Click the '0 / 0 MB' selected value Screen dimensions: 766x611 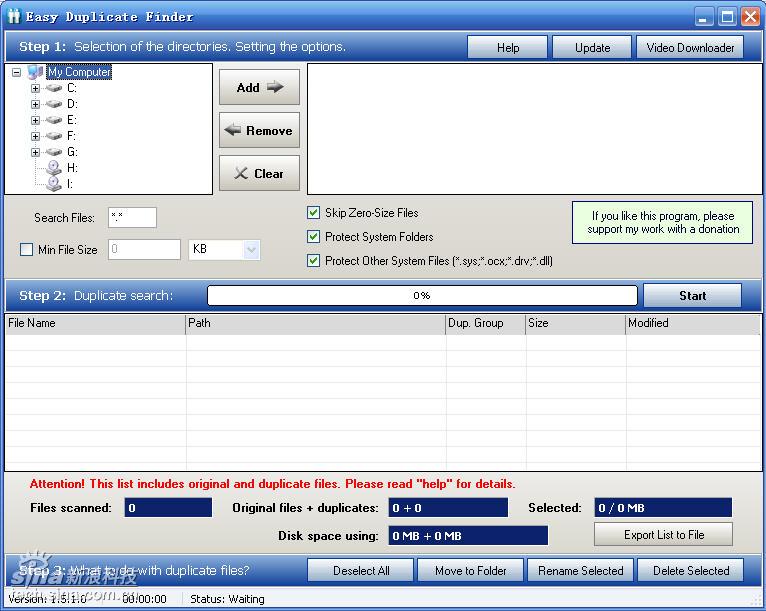pos(663,507)
